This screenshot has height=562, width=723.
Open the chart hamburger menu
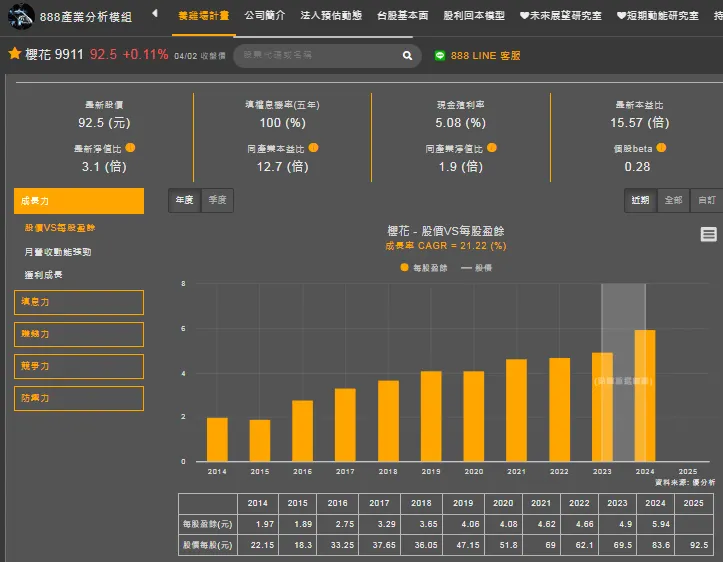click(x=709, y=234)
